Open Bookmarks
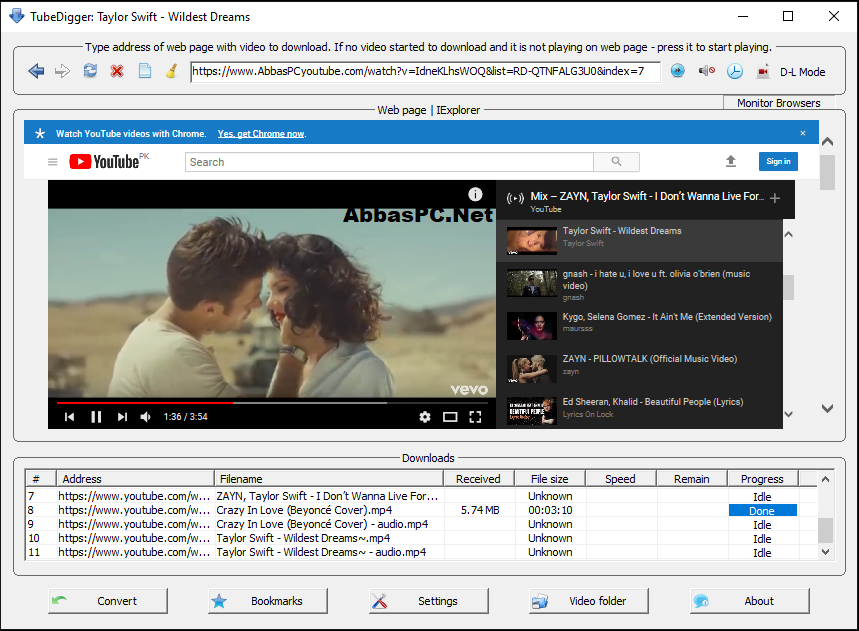Image resolution: width=859 pixels, height=631 pixels. tap(268, 601)
